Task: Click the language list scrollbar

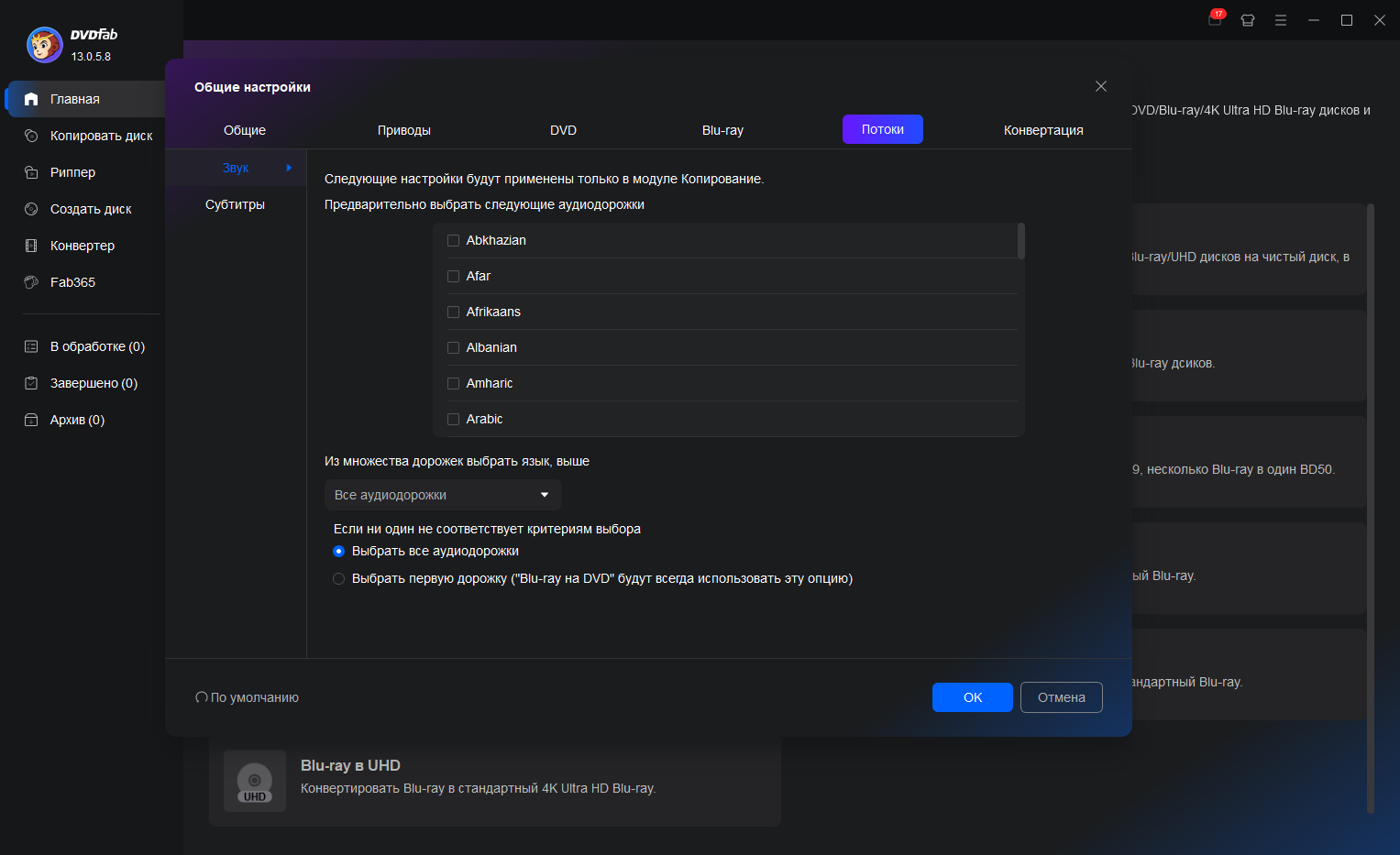Action: click(x=1021, y=241)
